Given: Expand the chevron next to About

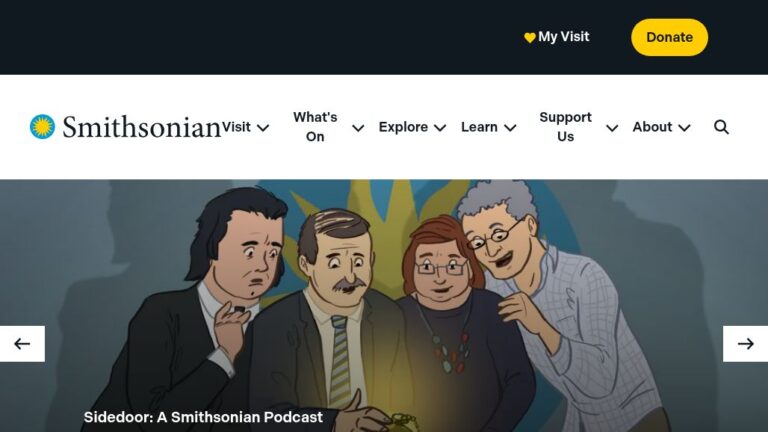Looking at the screenshot, I should pyautogui.click(x=684, y=128).
